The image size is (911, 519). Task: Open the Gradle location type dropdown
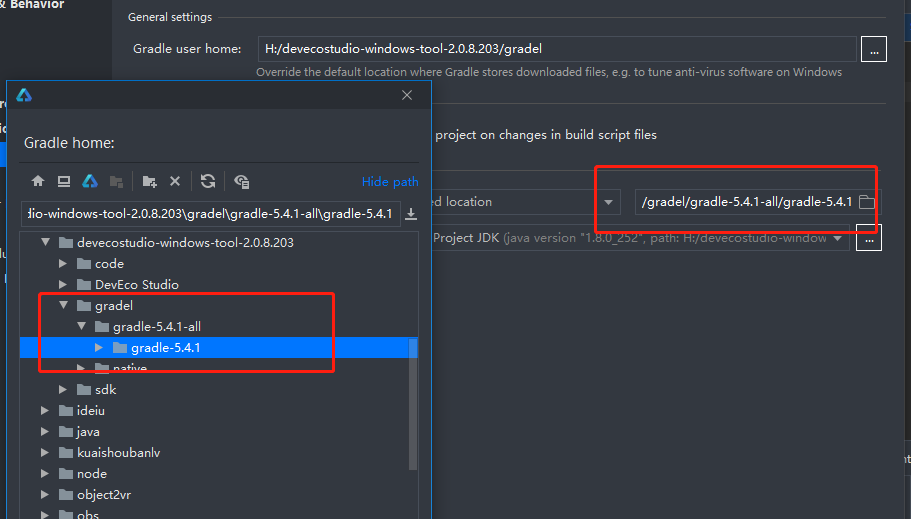tap(608, 202)
